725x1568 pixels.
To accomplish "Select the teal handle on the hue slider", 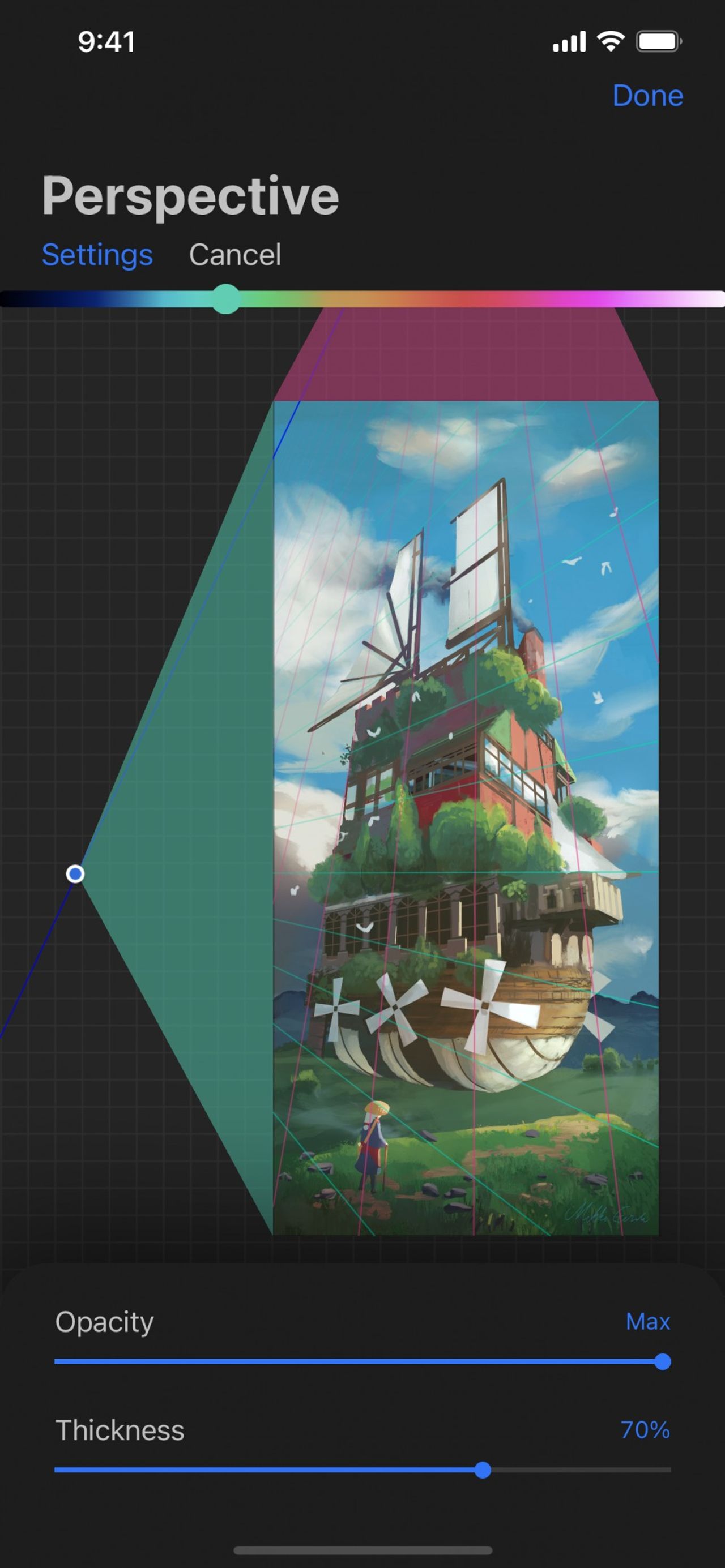I will pyautogui.click(x=226, y=299).
